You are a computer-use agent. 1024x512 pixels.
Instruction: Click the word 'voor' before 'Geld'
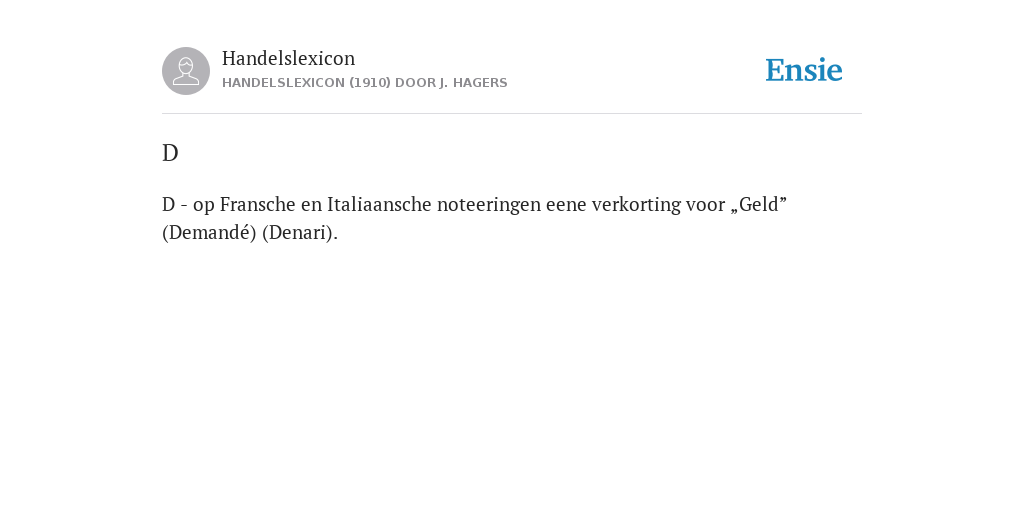pyautogui.click(x=705, y=204)
